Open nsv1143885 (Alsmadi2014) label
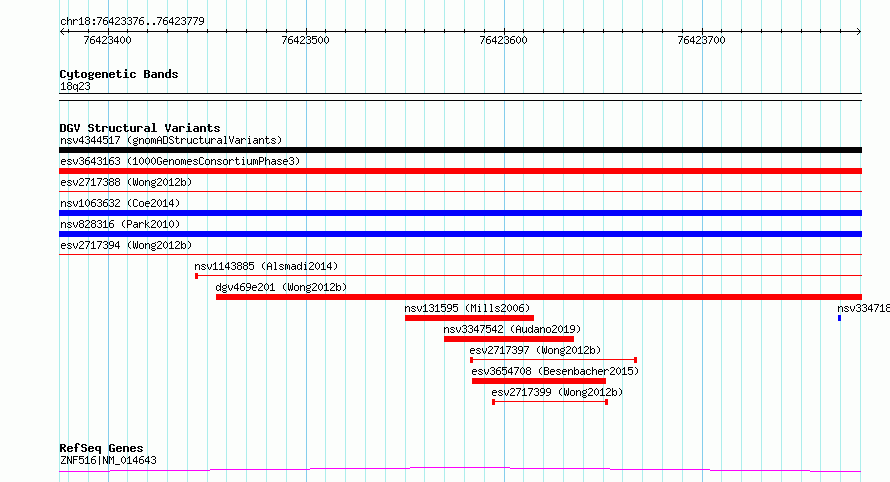 pos(266,266)
